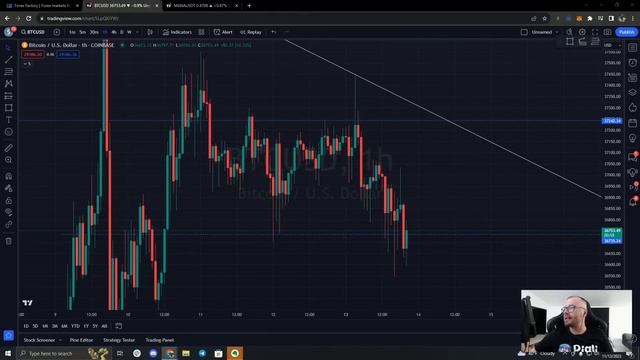Open the watchlist panel icon
Image resolution: width=640 pixels, height=360 pixels.
point(632,47)
